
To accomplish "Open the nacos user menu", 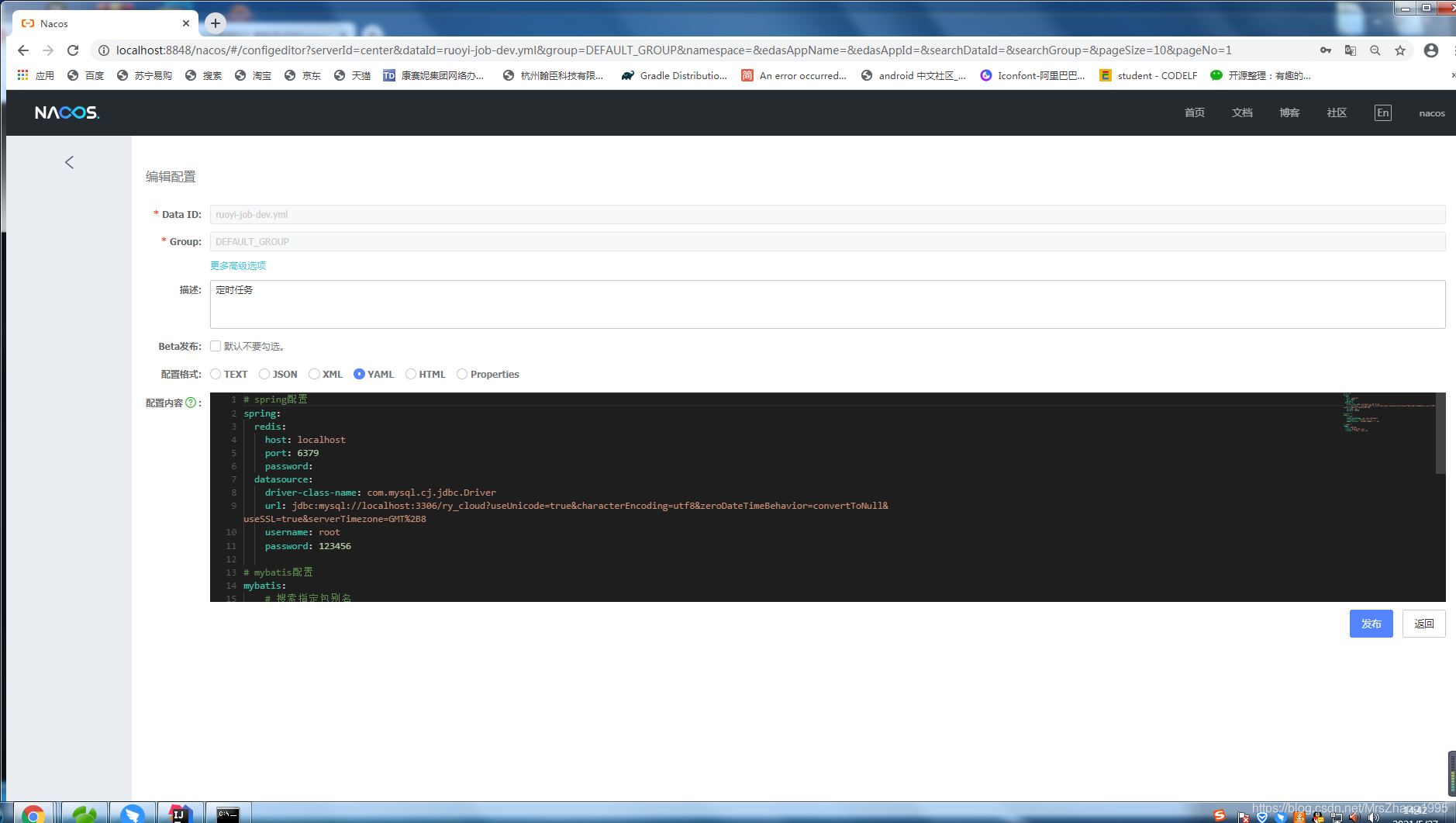I will coord(1432,113).
